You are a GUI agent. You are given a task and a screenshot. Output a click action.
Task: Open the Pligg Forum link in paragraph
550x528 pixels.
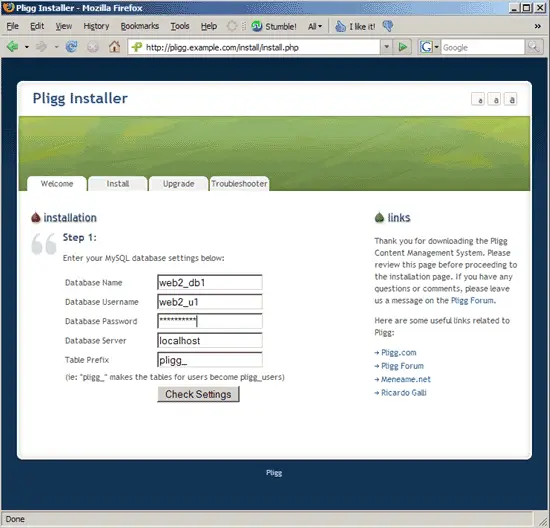tap(472, 301)
